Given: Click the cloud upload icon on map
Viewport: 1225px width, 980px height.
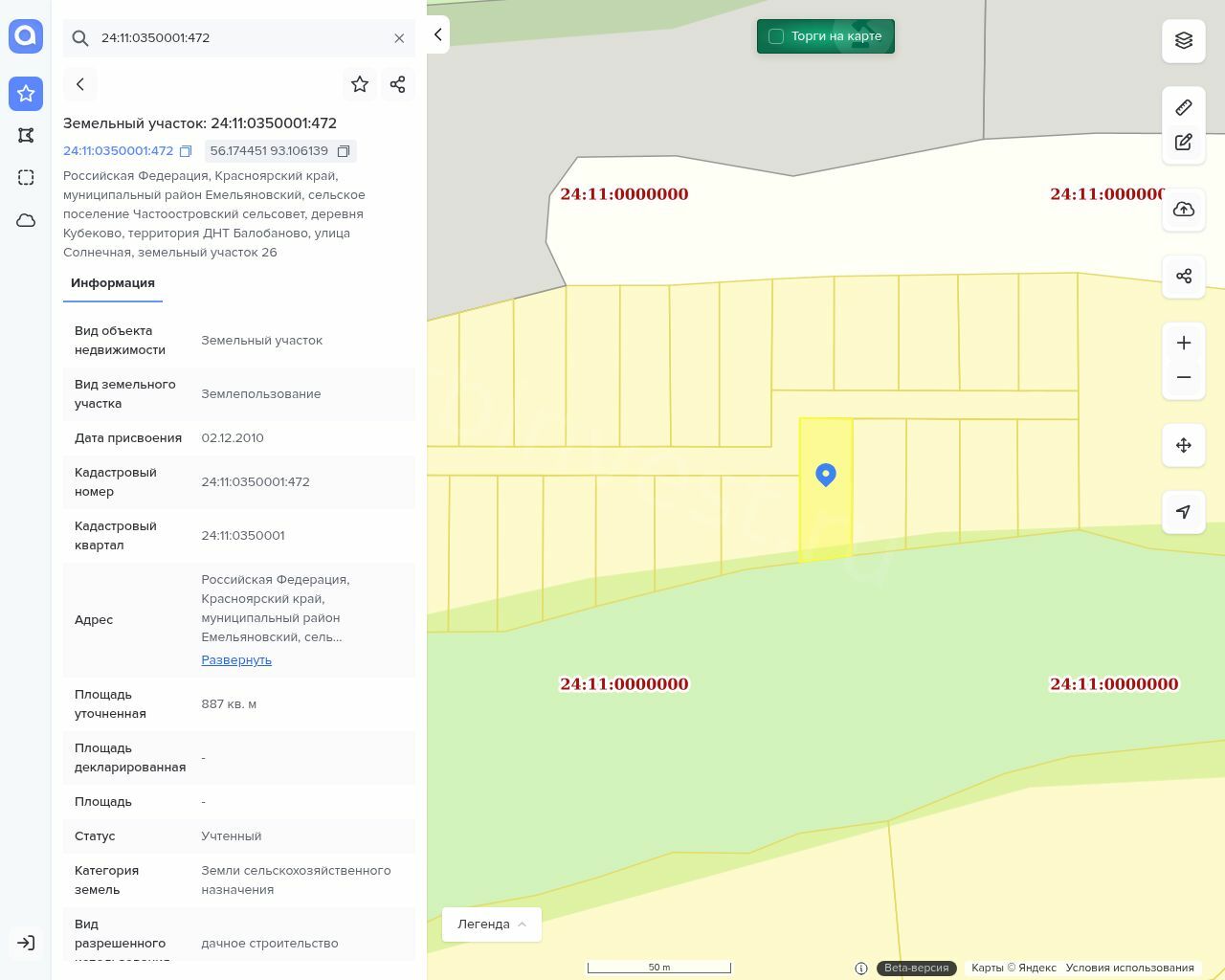Looking at the screenshot, I should tap(1184, 210).
